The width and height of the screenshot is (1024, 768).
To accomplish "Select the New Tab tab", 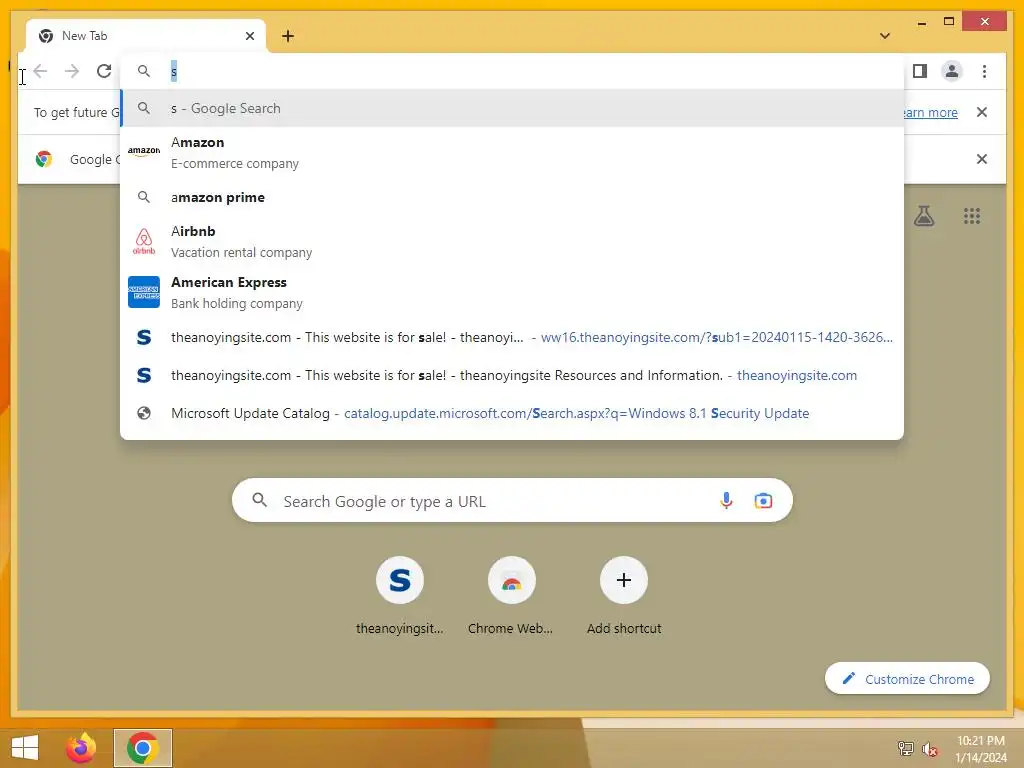I will [146, 36].
